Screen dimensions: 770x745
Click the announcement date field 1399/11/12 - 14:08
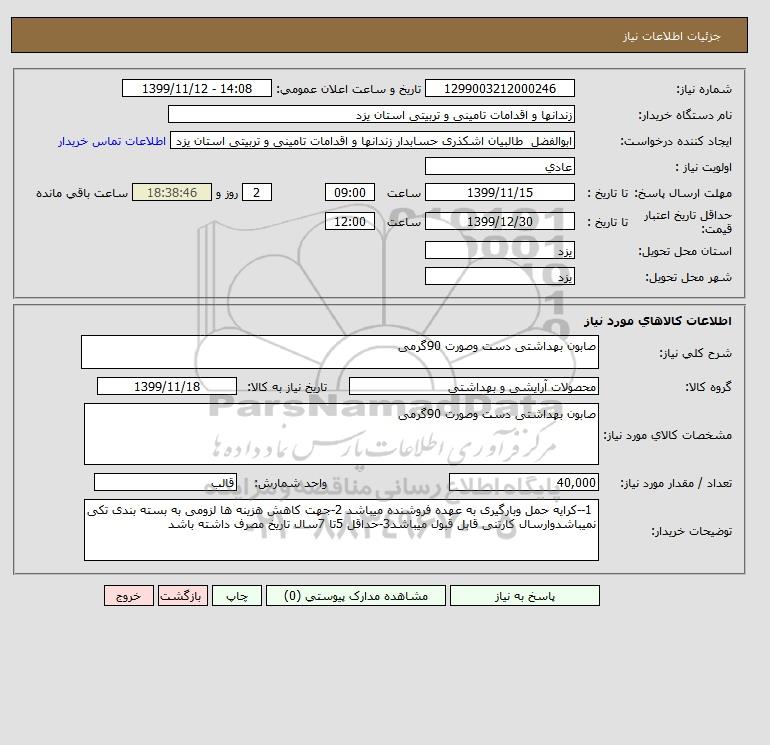[196, 88]
